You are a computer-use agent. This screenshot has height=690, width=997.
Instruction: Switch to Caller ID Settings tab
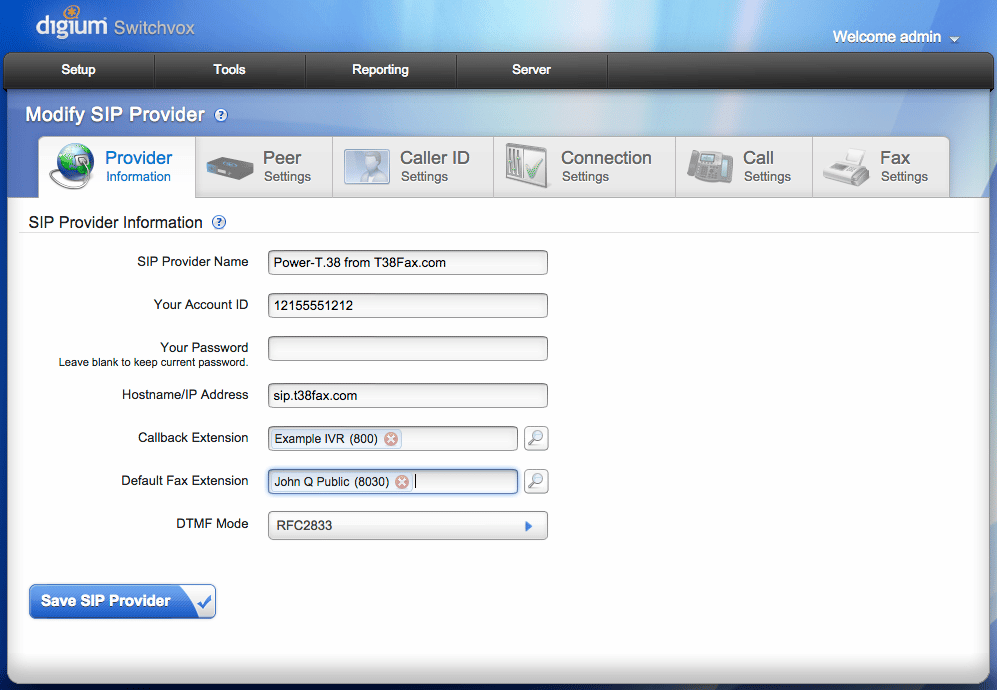point(413,167)
